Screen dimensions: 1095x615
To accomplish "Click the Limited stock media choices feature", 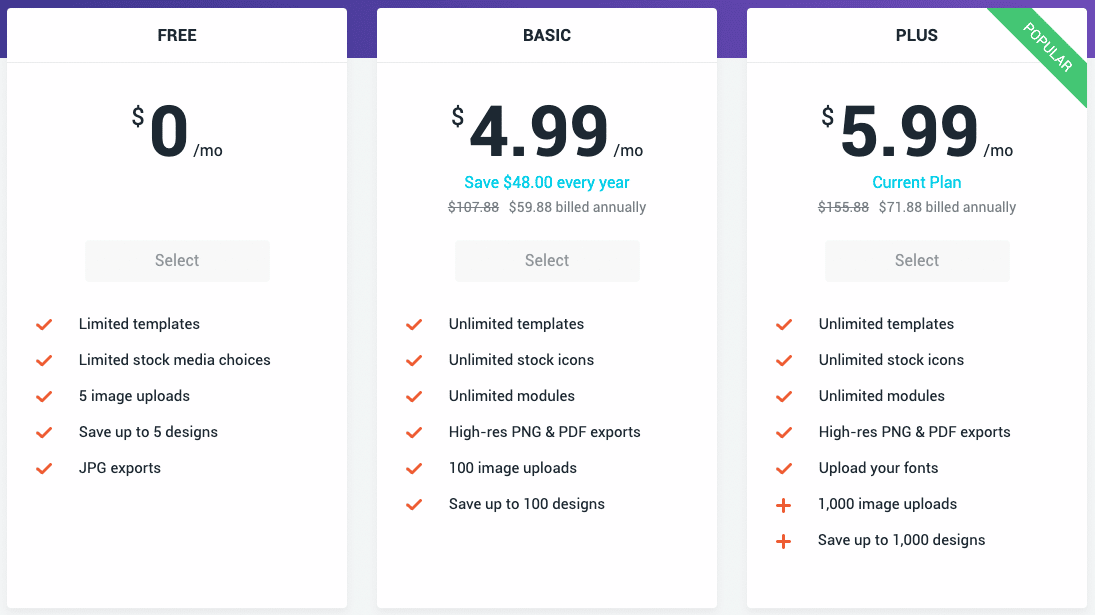I will pos(175,360).
